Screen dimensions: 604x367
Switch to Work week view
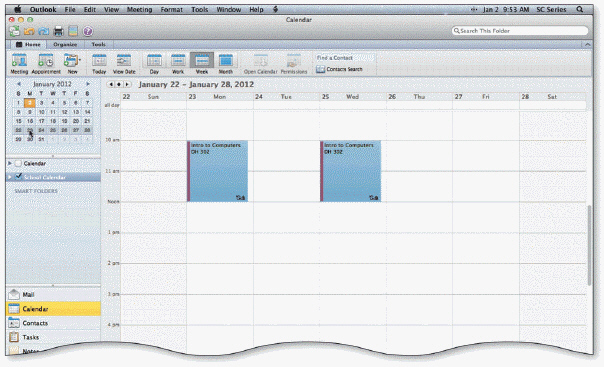178,64
